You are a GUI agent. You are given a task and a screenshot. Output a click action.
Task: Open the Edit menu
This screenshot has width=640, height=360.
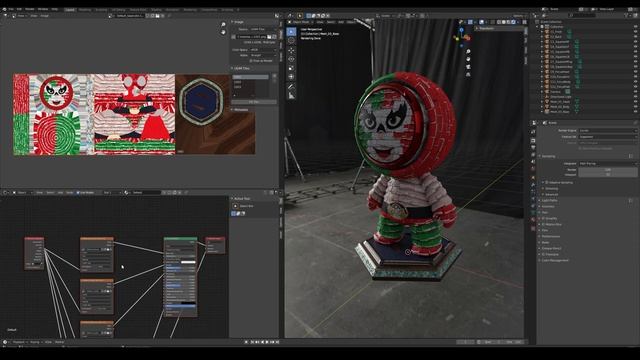pos(19,9)
